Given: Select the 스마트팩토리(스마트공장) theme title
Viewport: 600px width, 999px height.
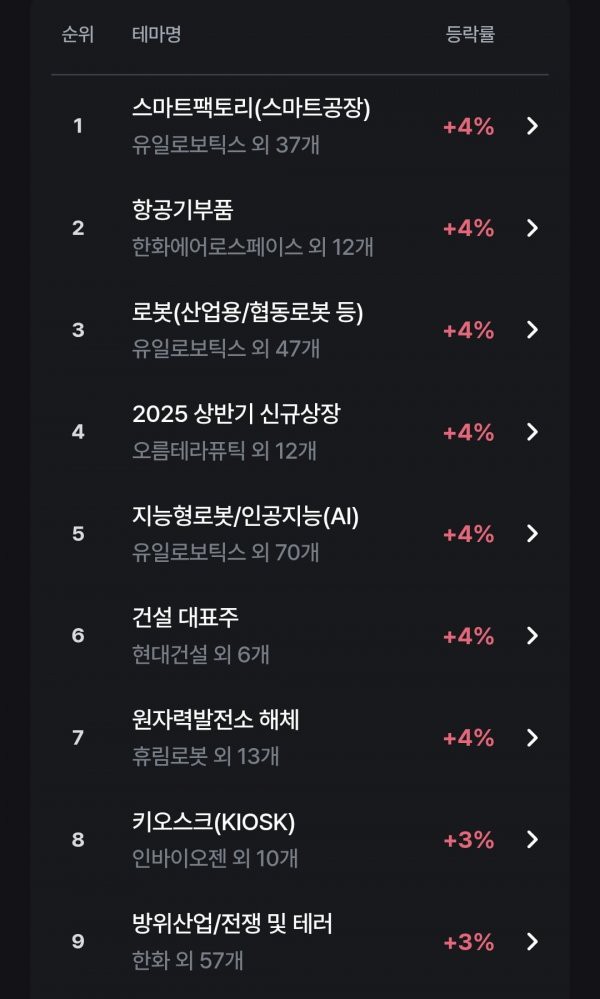Looking at the screenshot, I should pos(251,109).
